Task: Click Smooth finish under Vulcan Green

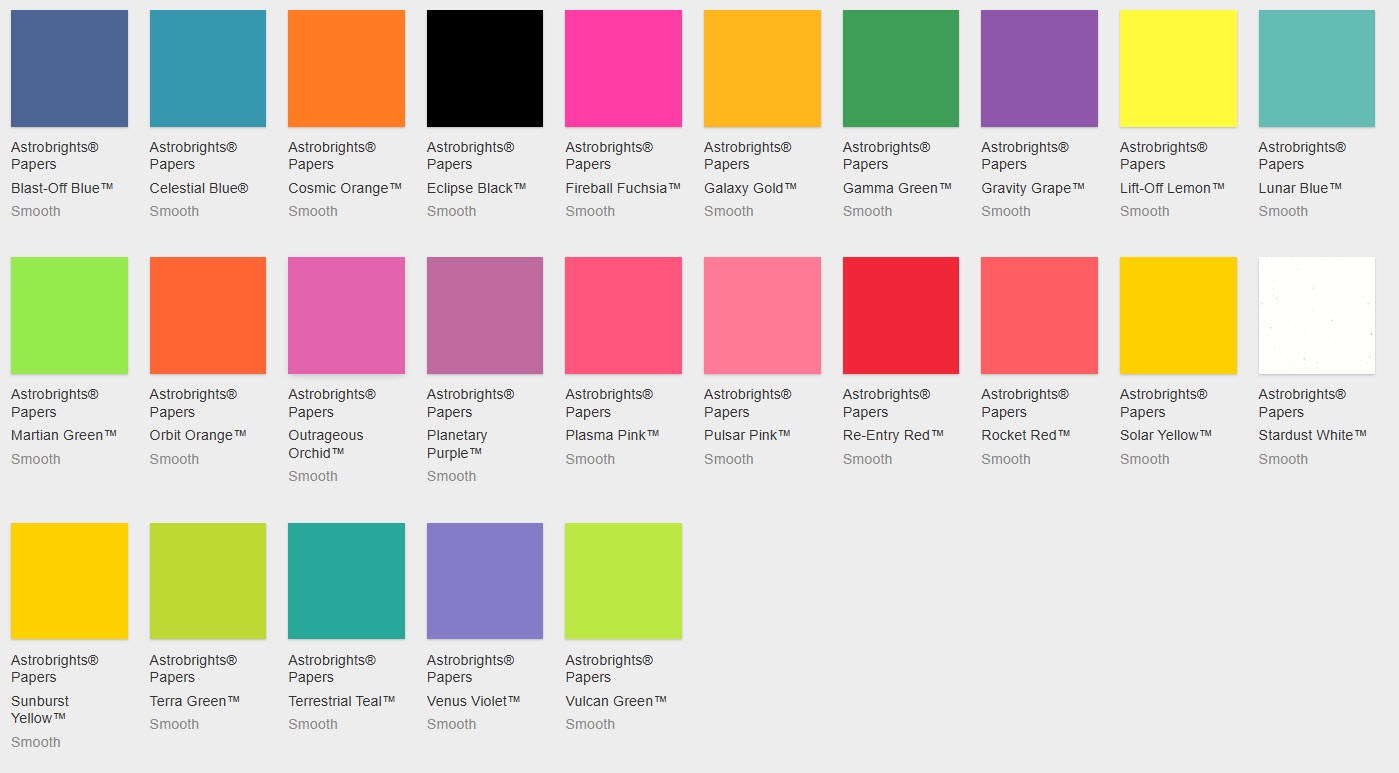Action: click(590, 724)
